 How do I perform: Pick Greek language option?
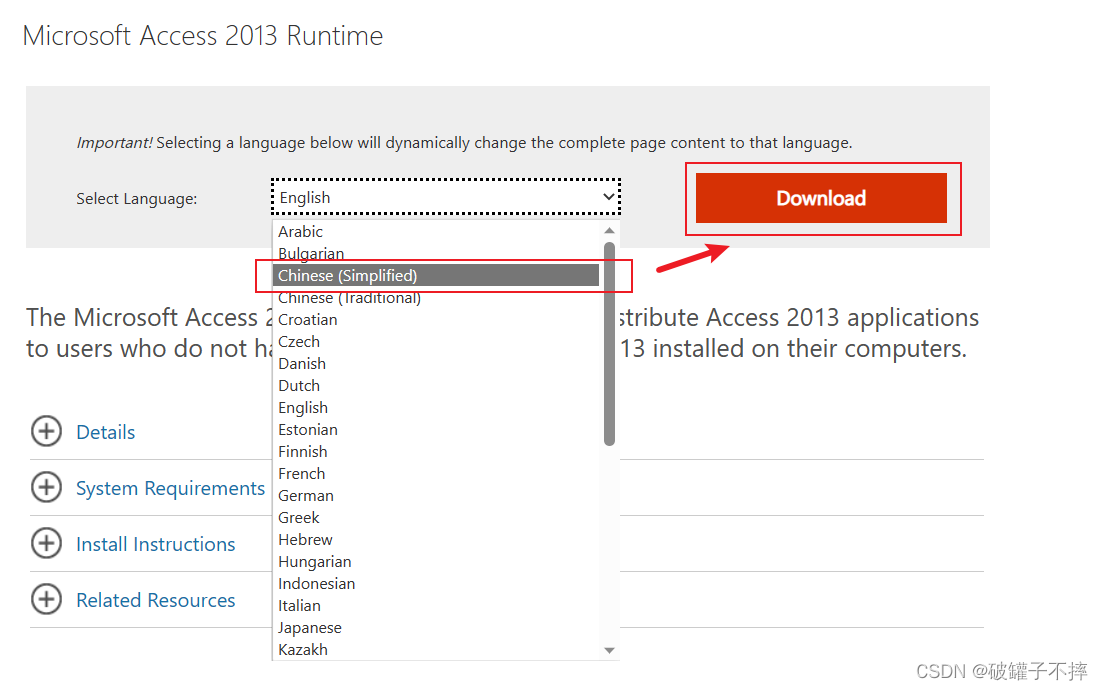tap(436, 517)
